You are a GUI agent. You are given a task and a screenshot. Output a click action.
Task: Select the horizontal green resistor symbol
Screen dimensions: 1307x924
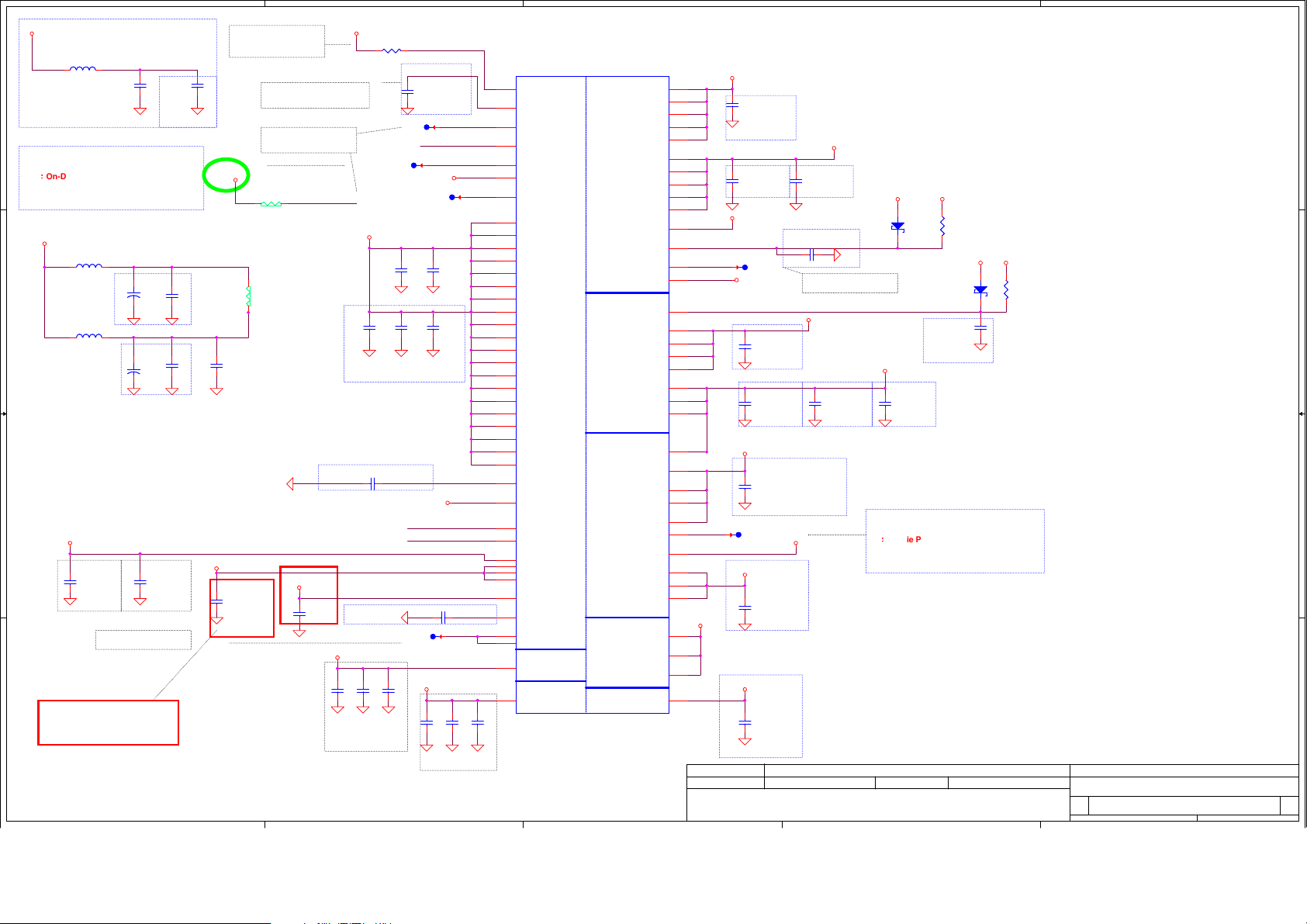click(271, 204)
